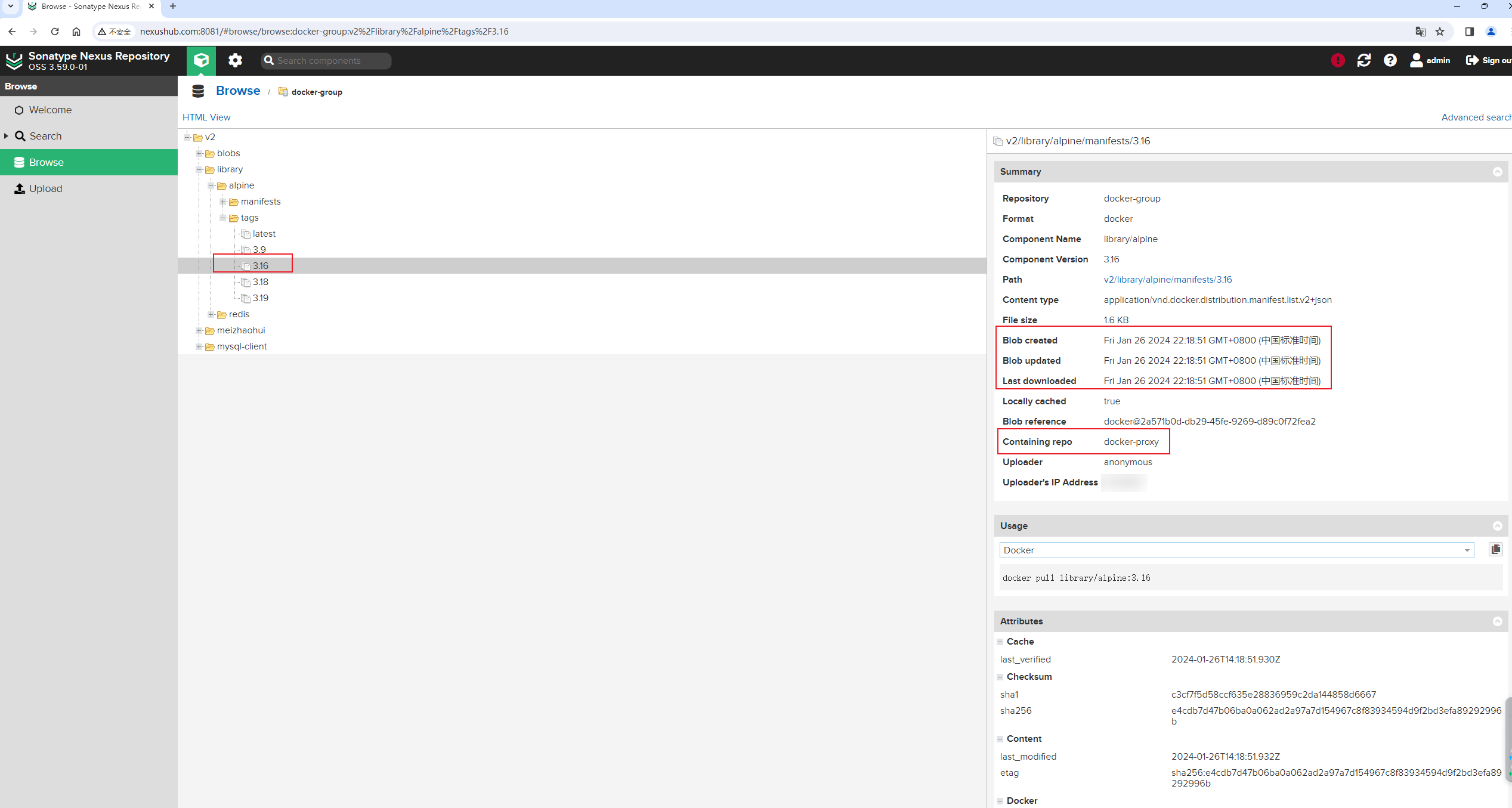Screen dimensions: 1512x808
Task: Collapse the Attributes panel
Action: coord(1497,621)
